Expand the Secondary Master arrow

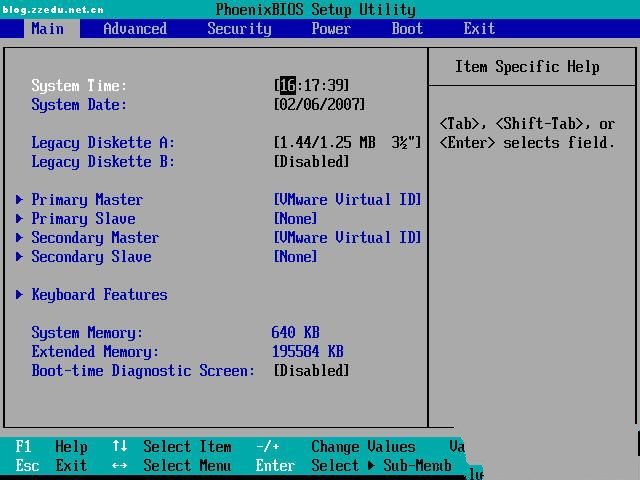point(20,237)
